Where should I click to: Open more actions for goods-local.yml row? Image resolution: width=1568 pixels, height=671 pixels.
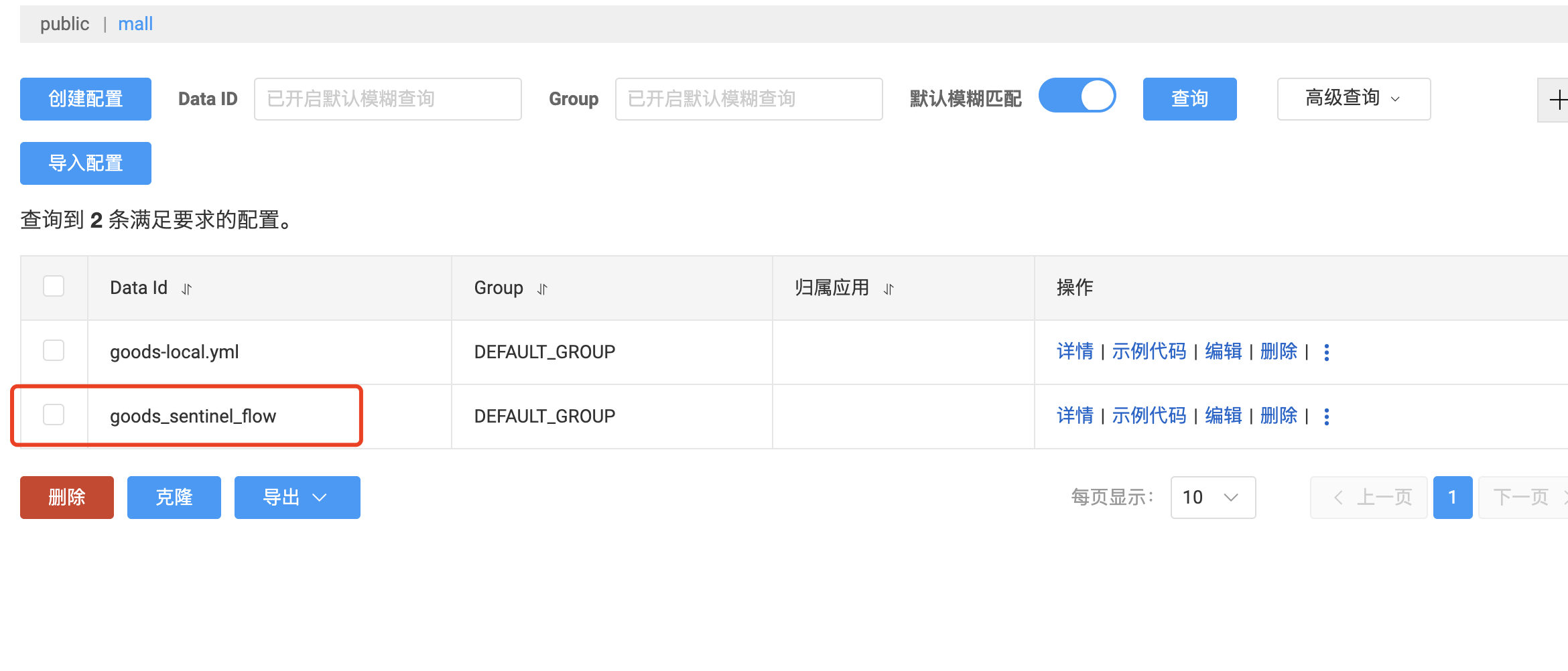[x=1326, y=352]
